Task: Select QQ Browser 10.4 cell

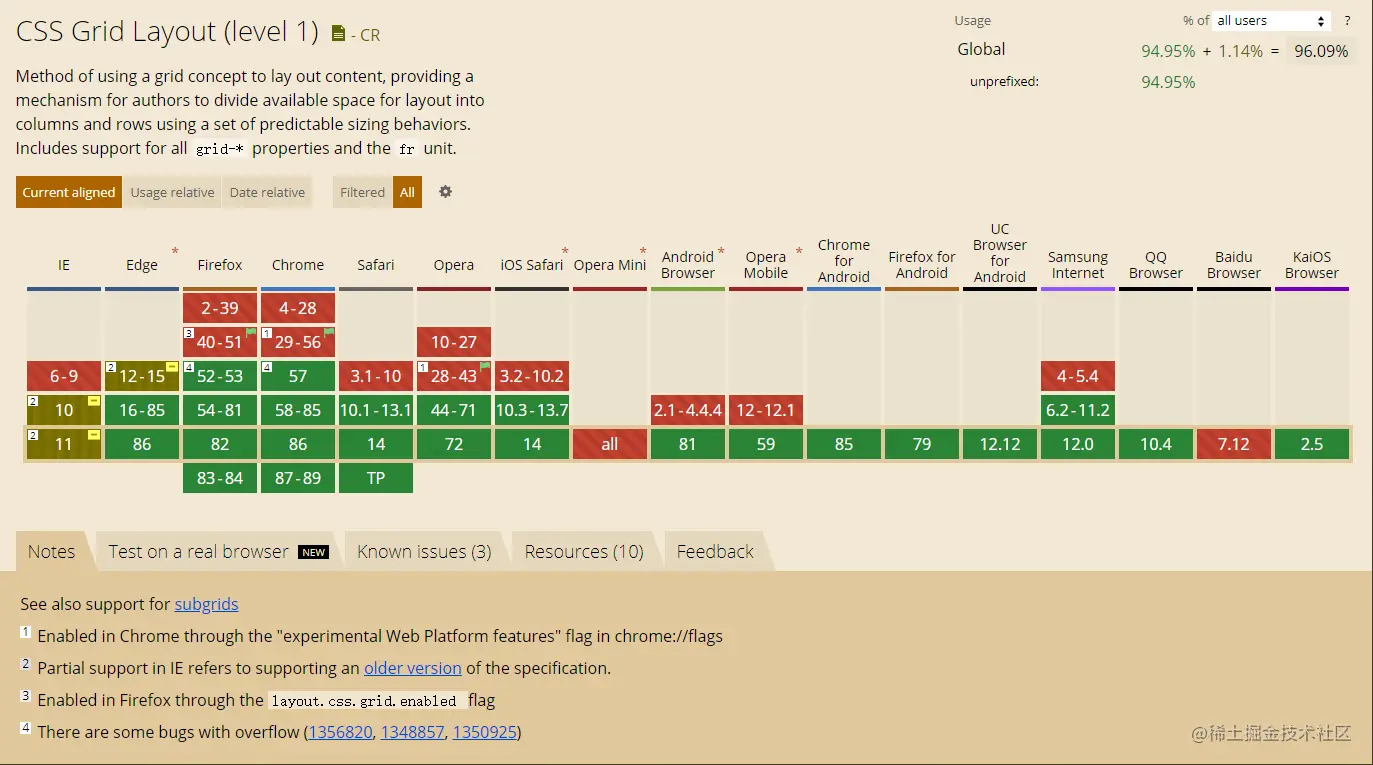Action: 1156,444
